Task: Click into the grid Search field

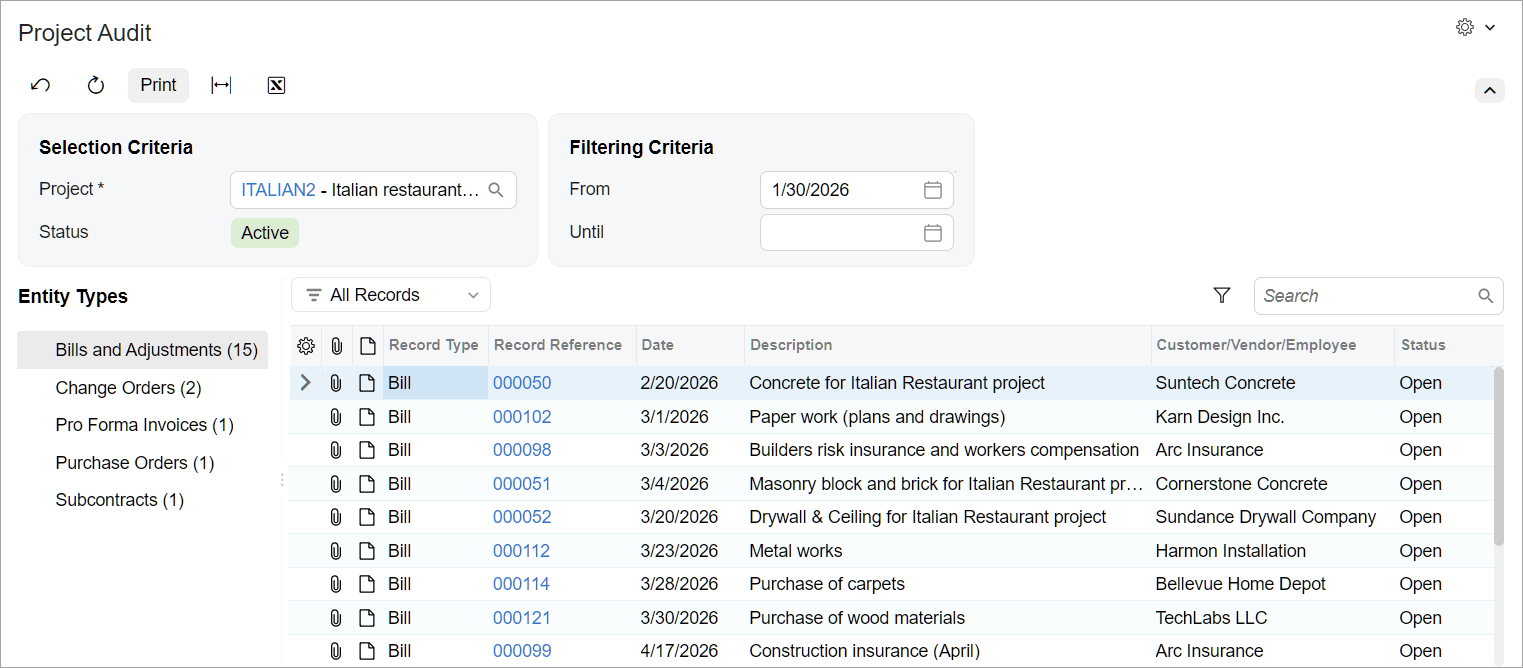Action: tap(1366, 296)
